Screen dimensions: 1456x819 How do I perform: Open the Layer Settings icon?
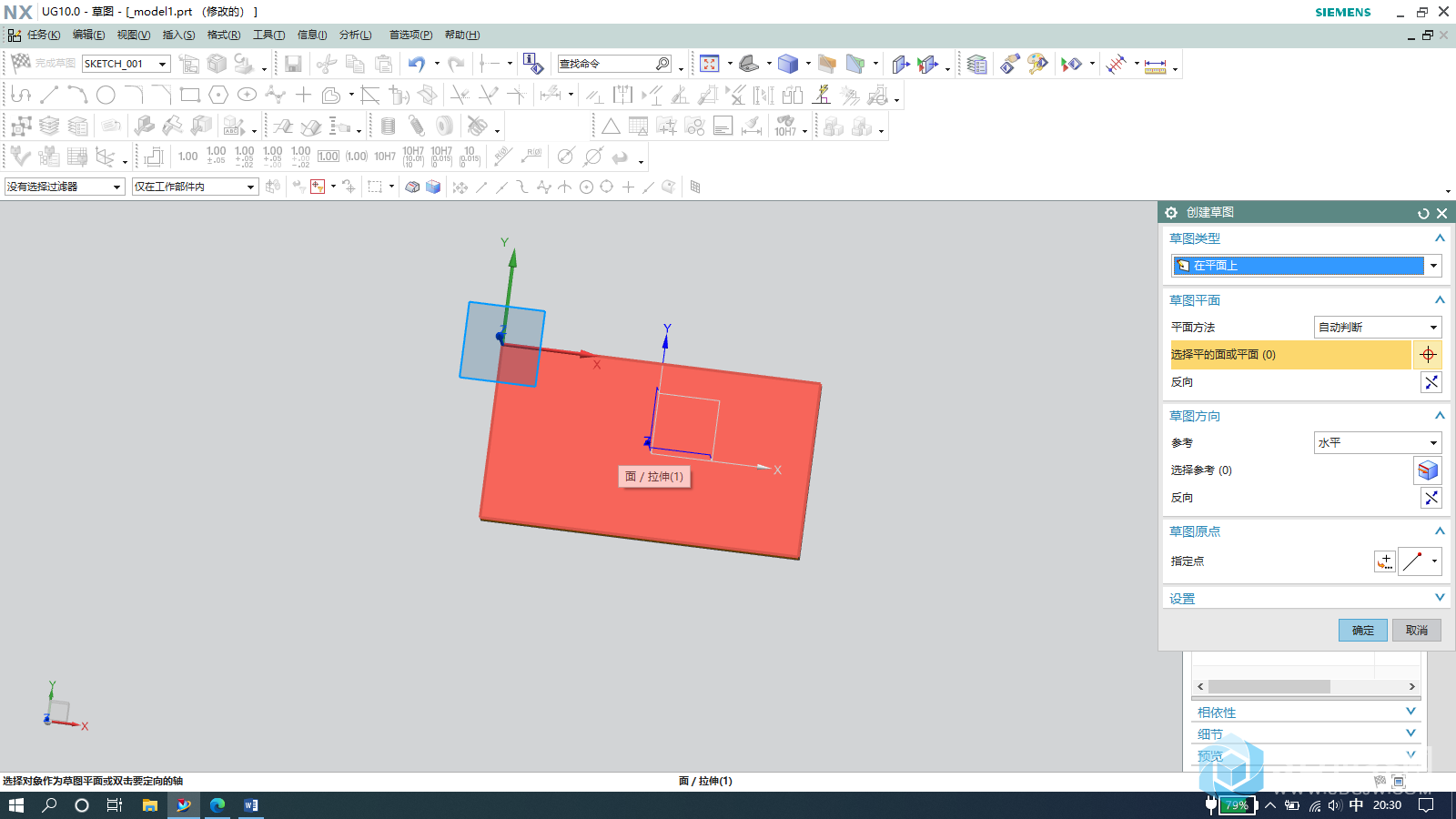pos(977,64)
